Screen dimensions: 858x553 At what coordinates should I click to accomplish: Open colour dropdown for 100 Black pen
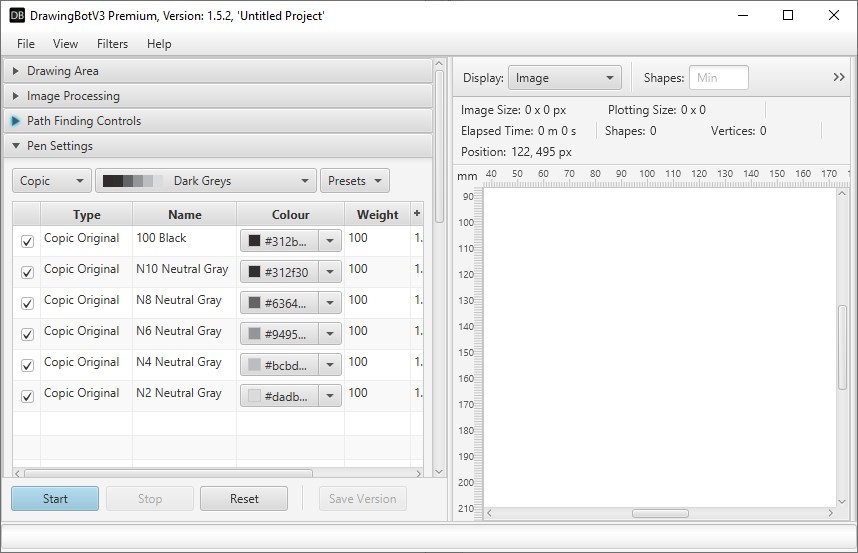coord(330,241)
